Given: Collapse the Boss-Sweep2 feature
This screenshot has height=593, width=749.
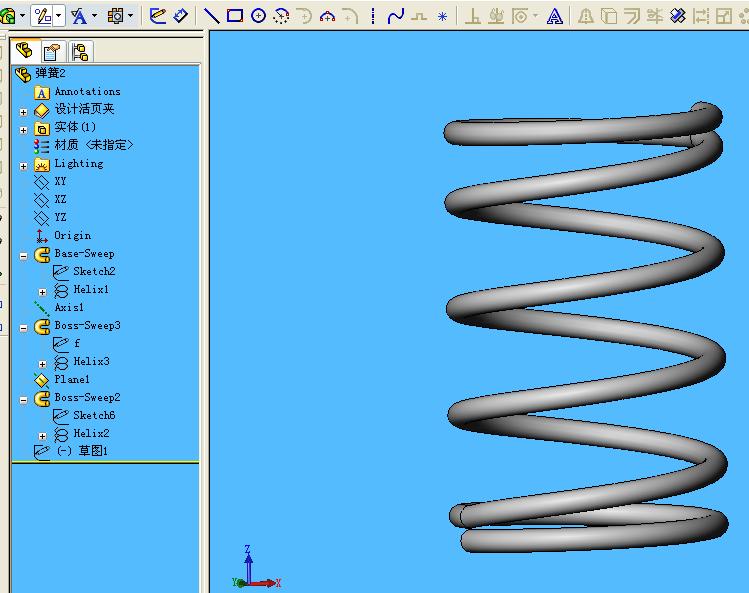Looking at the screenshot, I should (x=23, y=400).
